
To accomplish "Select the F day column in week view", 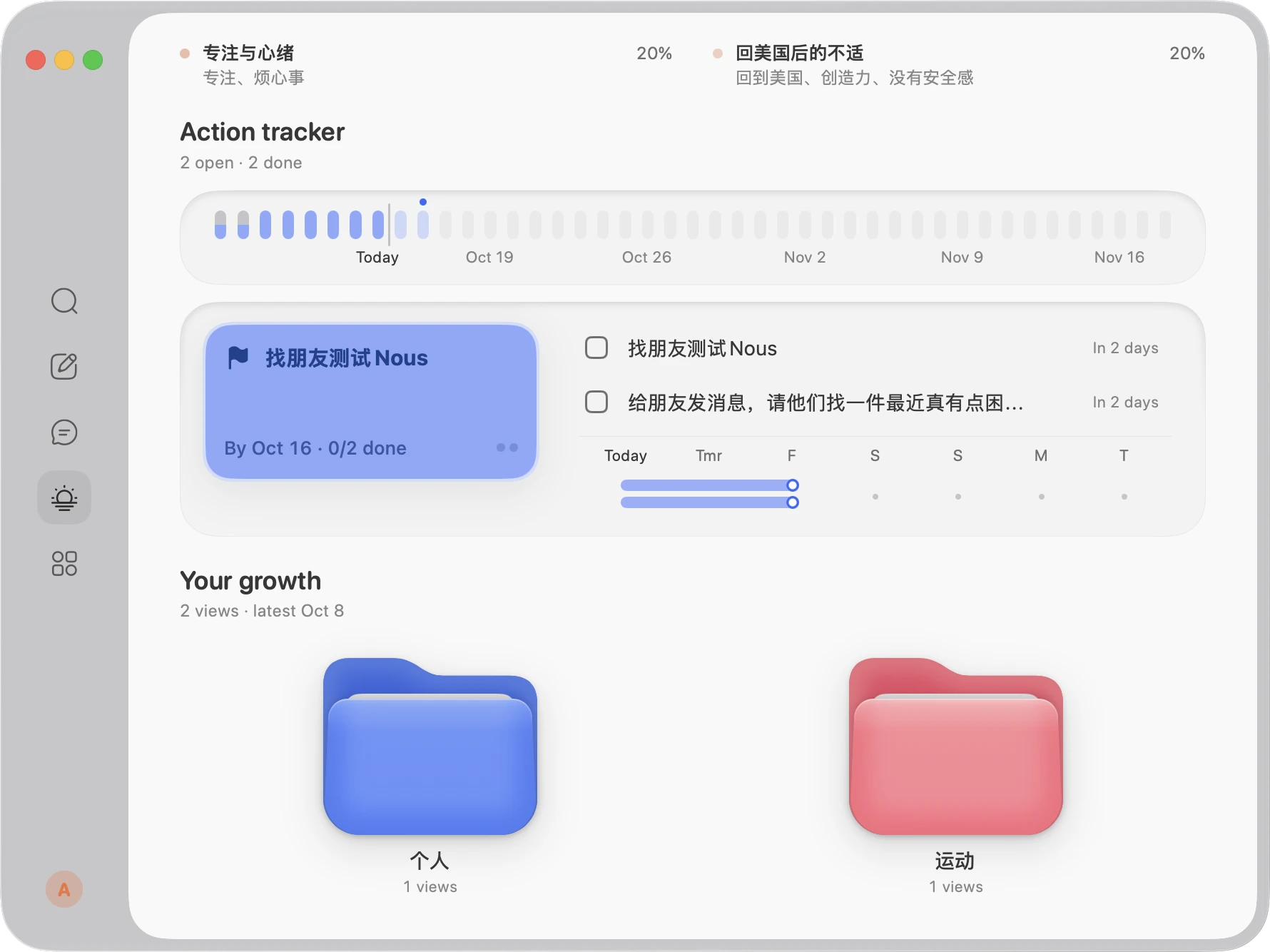I will (x=792, y=455).
